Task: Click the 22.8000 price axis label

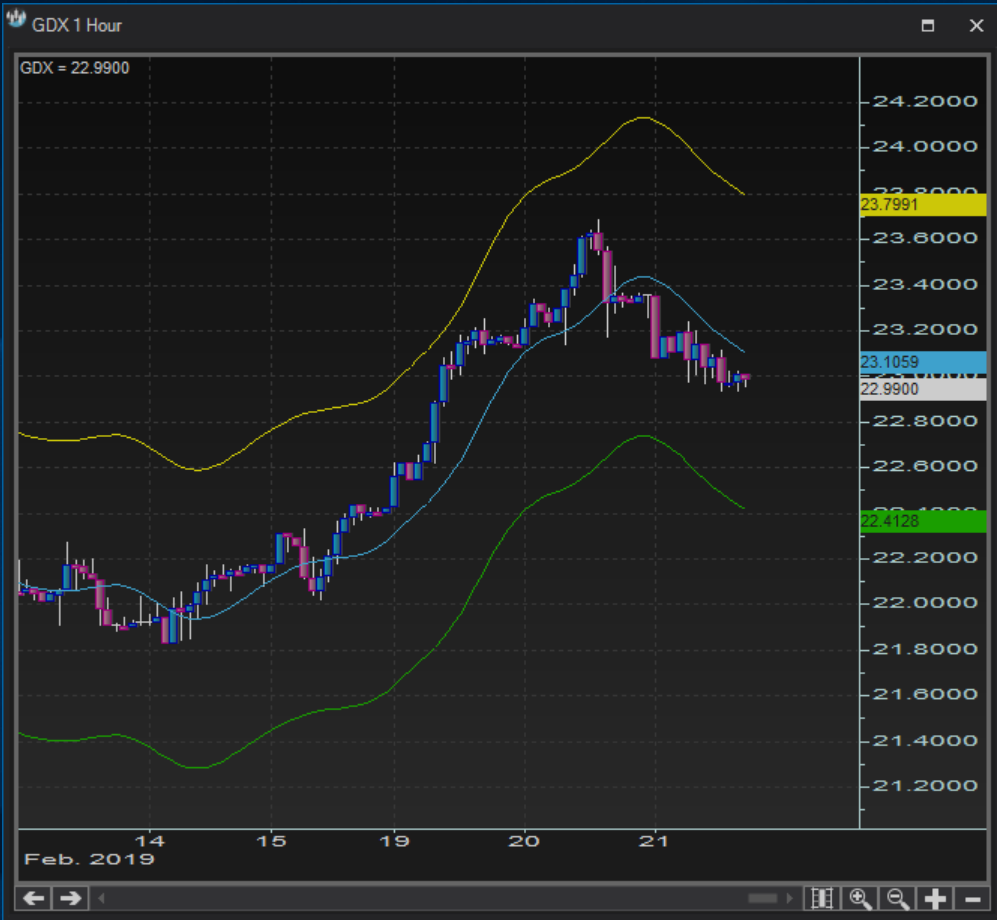Action: (925, 422)
